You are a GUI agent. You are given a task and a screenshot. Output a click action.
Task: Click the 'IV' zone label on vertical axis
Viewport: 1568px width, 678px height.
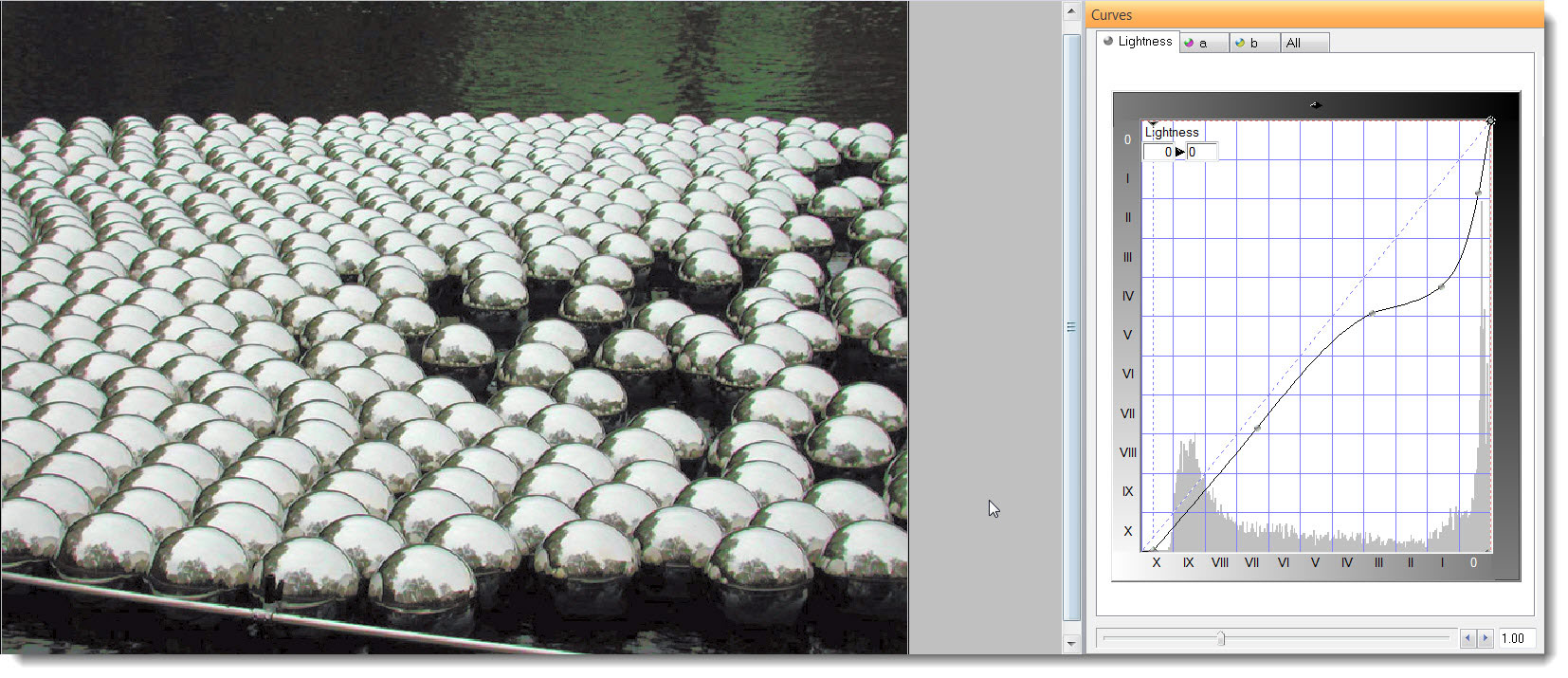click(x=1127, y=296)
